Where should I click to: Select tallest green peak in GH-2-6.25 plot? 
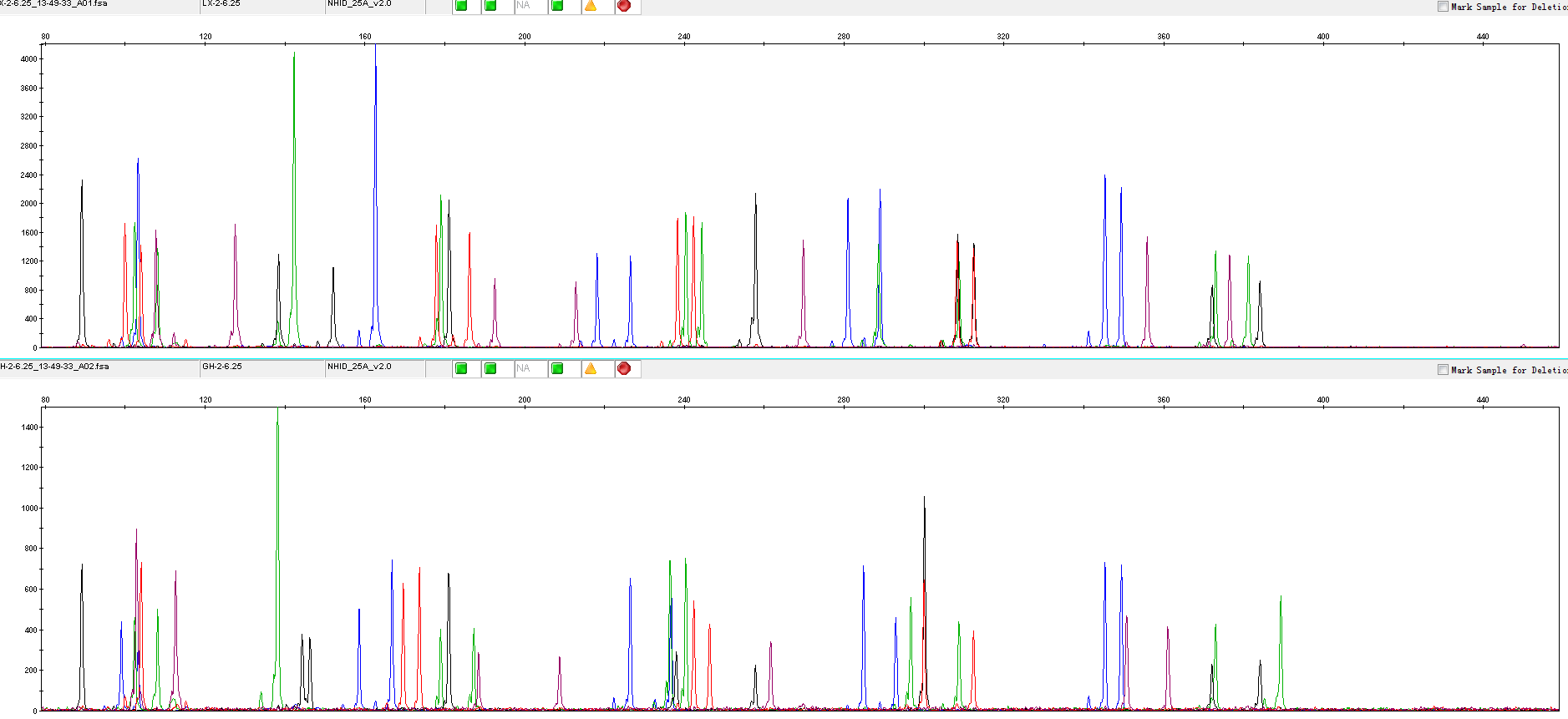[277, 558]
